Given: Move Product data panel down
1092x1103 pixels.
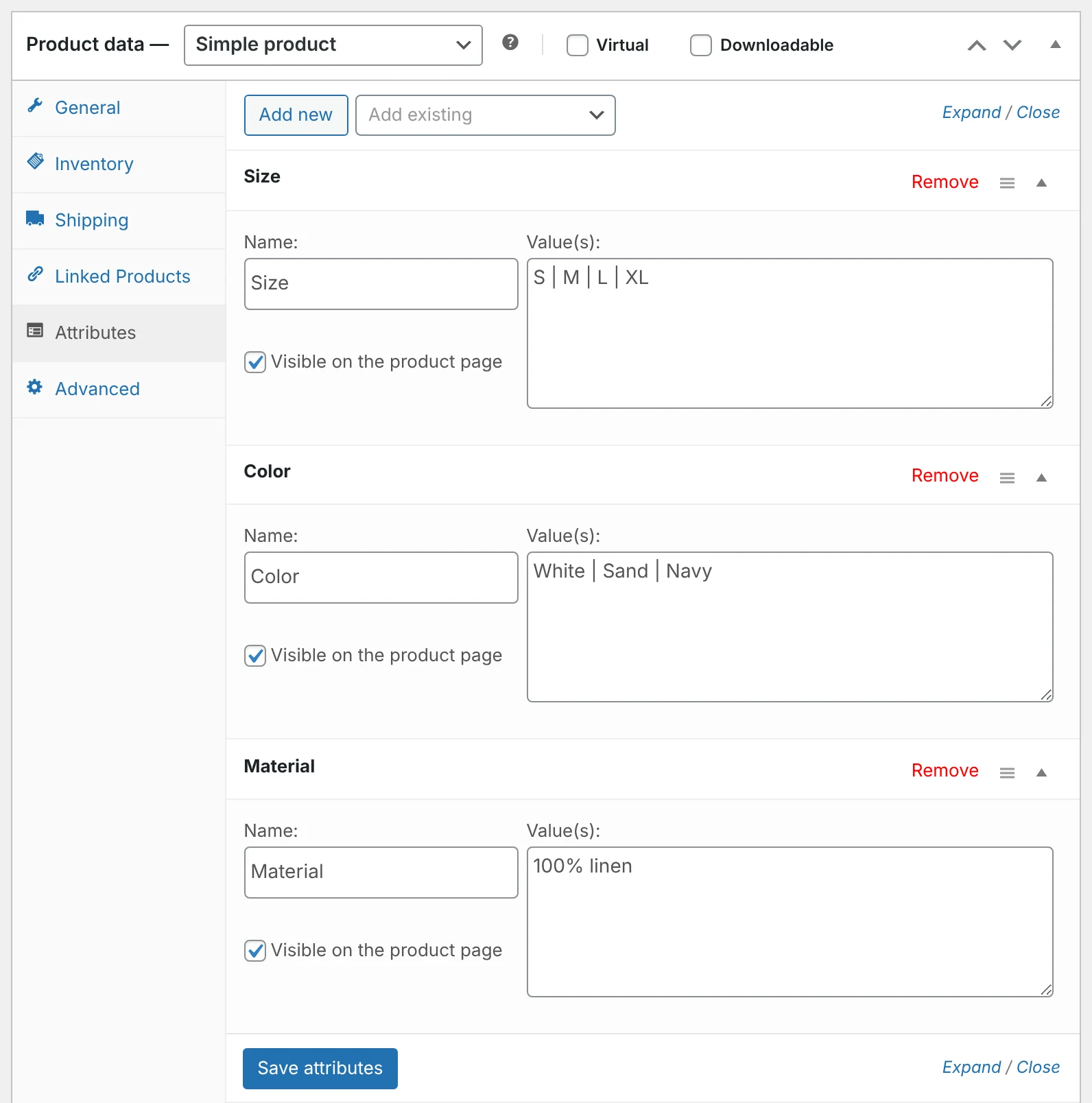Looking at the screenshot, I should (1012, 45).
